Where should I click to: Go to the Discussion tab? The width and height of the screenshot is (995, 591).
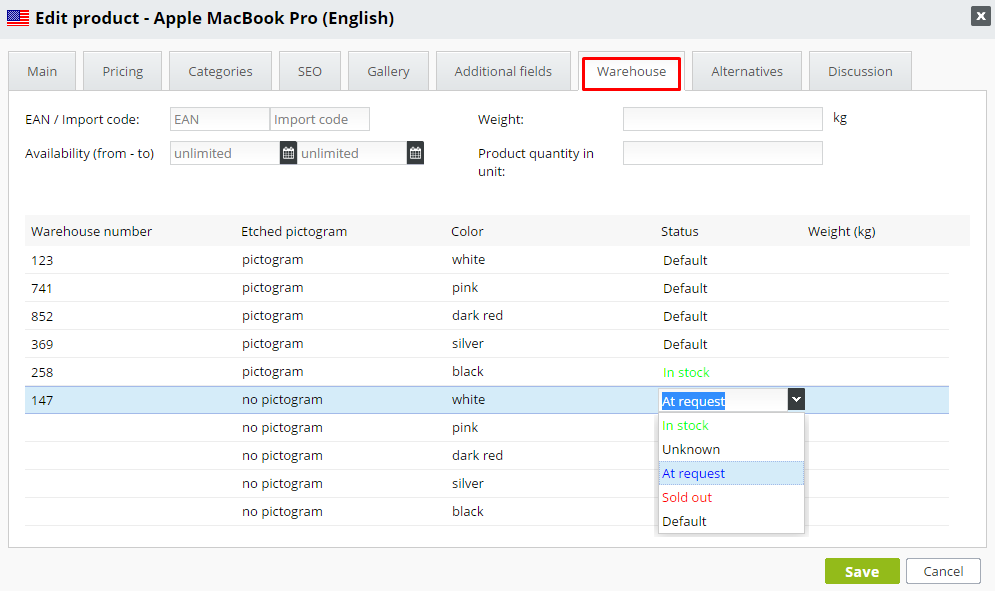(860, 71)
